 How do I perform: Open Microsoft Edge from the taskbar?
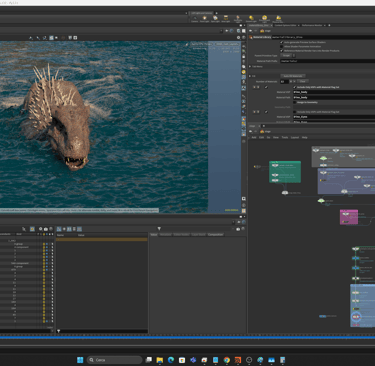[x=171, y=360]
